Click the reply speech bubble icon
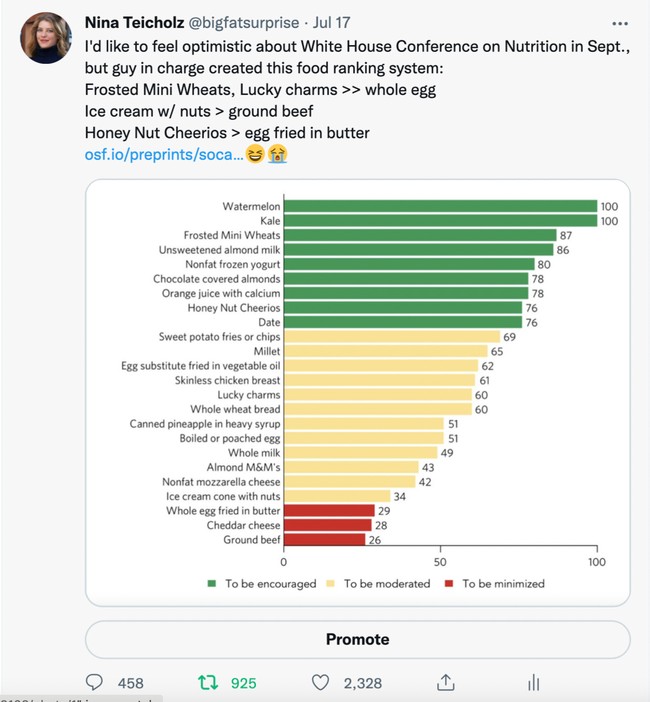 (96, 683)
